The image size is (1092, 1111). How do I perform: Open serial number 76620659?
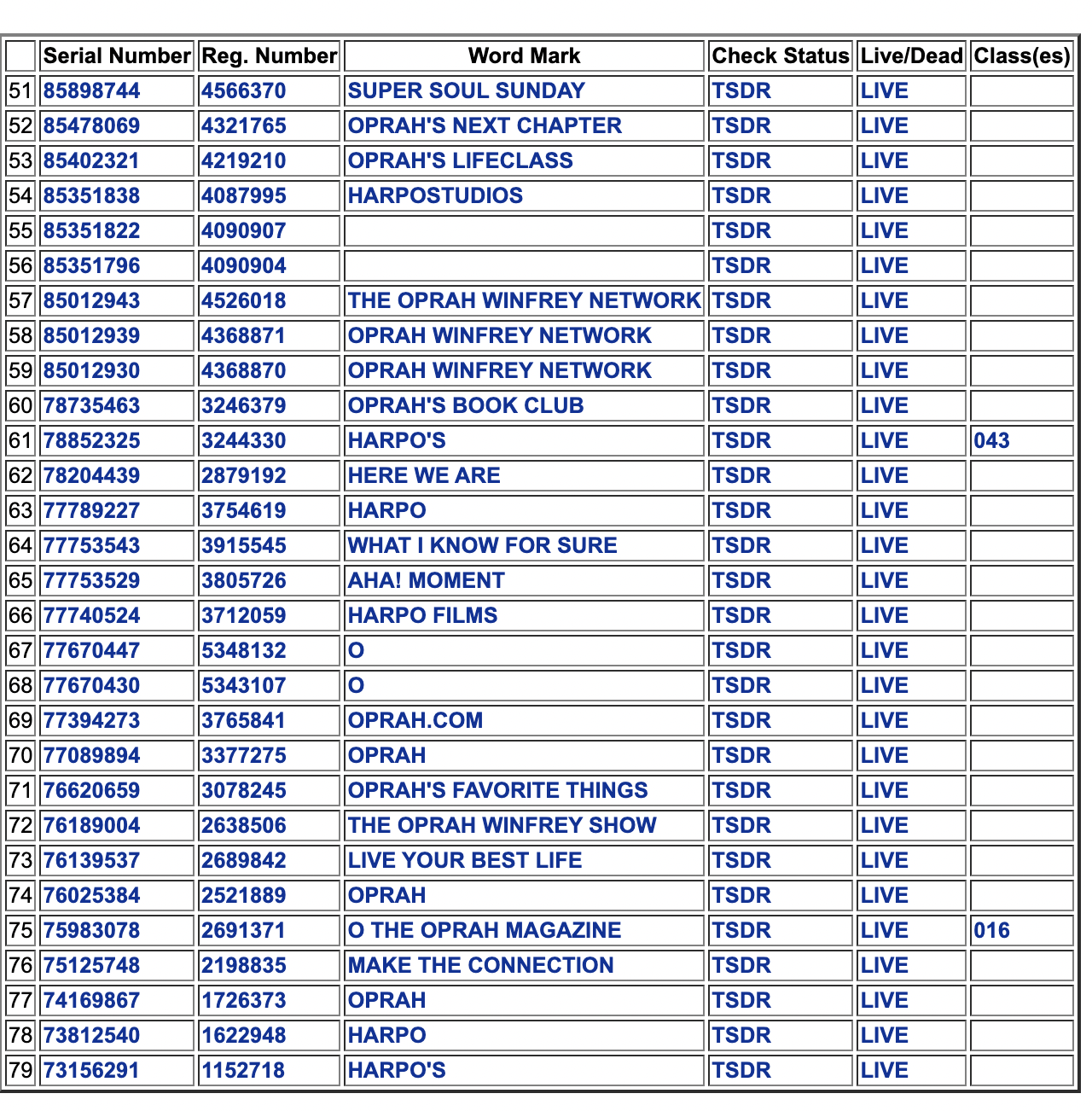coord(91,791)
